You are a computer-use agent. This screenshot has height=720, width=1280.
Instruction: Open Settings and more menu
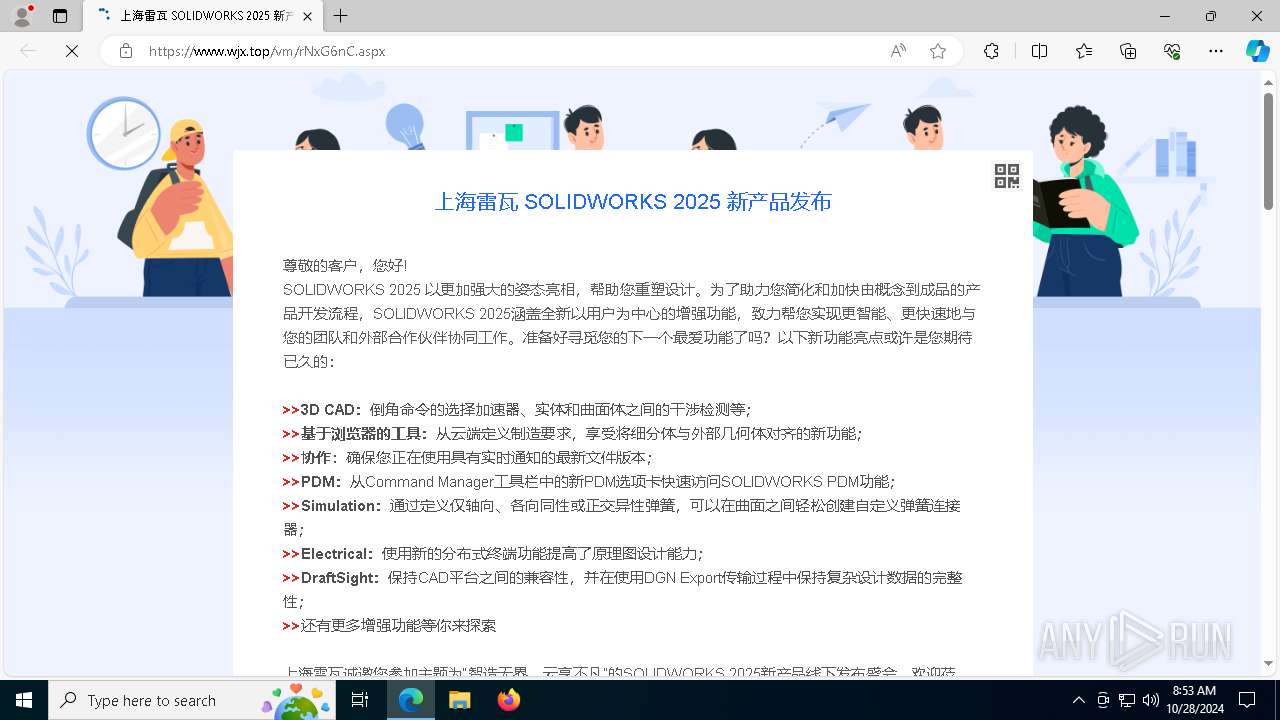point(1216,51)
